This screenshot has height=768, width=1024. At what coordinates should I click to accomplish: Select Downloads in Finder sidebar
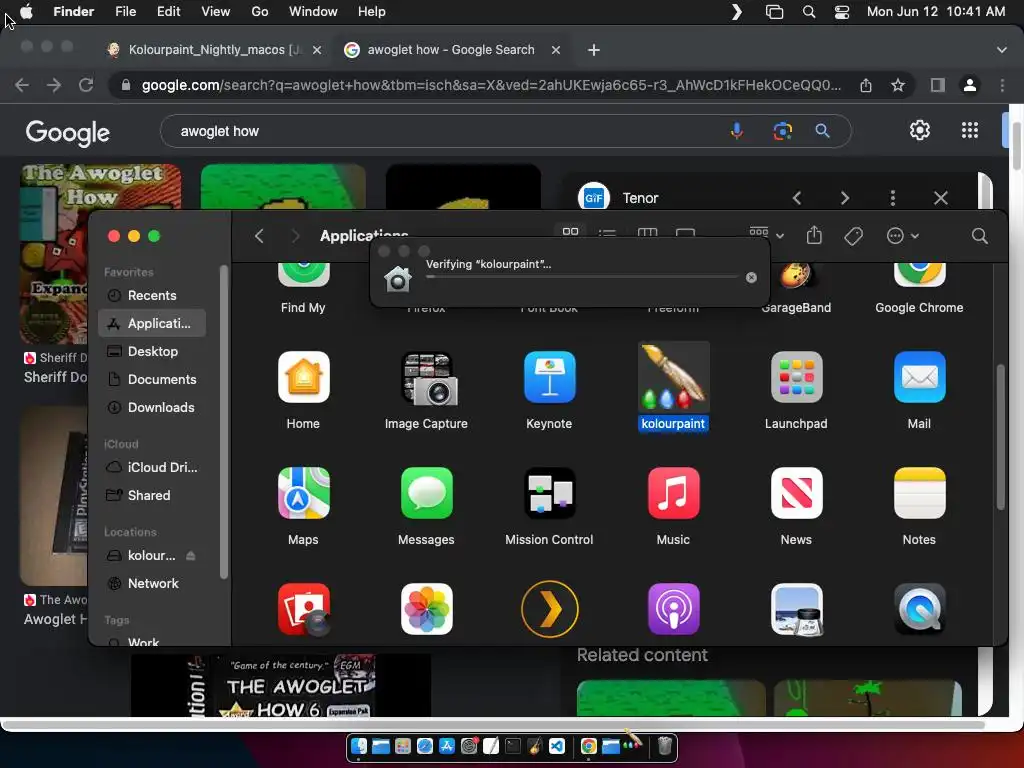pos(152,408)
